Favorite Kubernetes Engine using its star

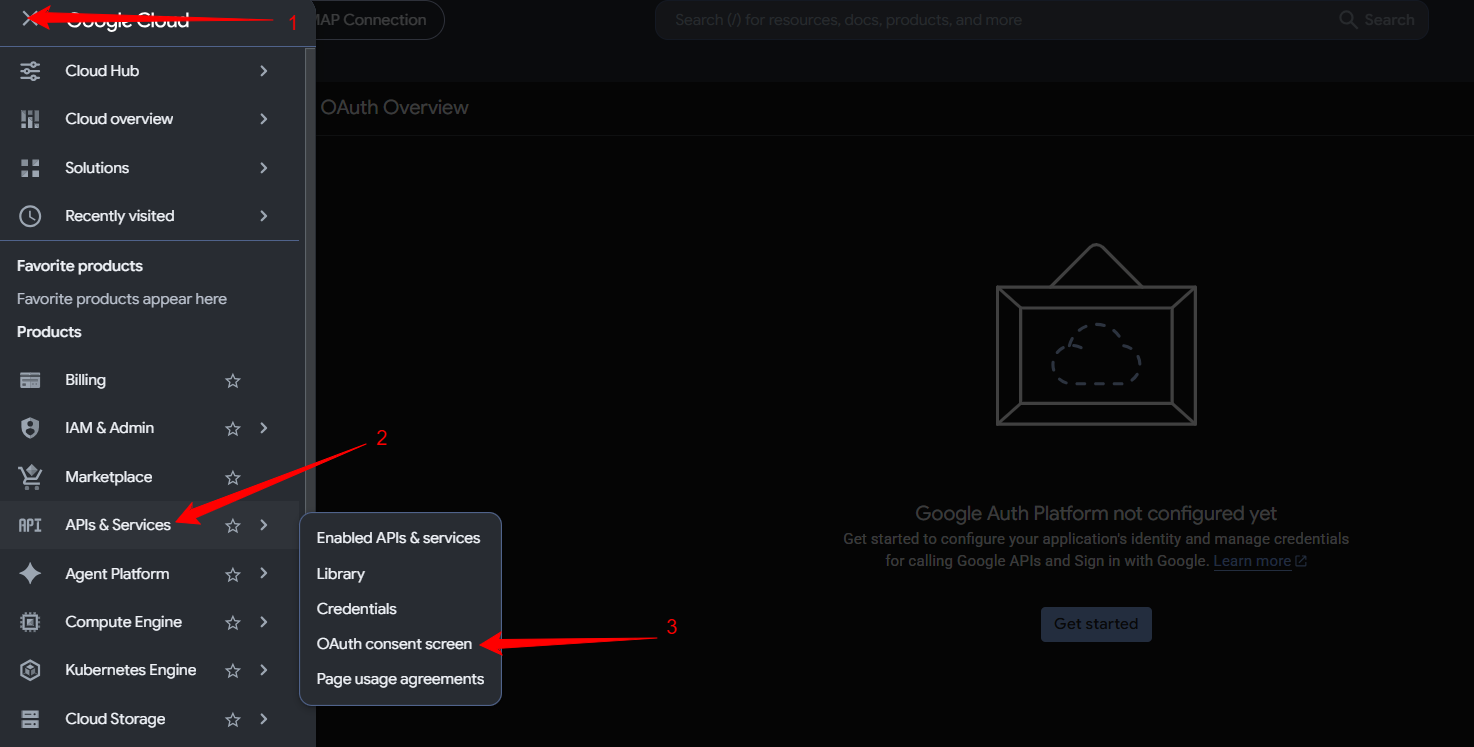pos(233,670)
